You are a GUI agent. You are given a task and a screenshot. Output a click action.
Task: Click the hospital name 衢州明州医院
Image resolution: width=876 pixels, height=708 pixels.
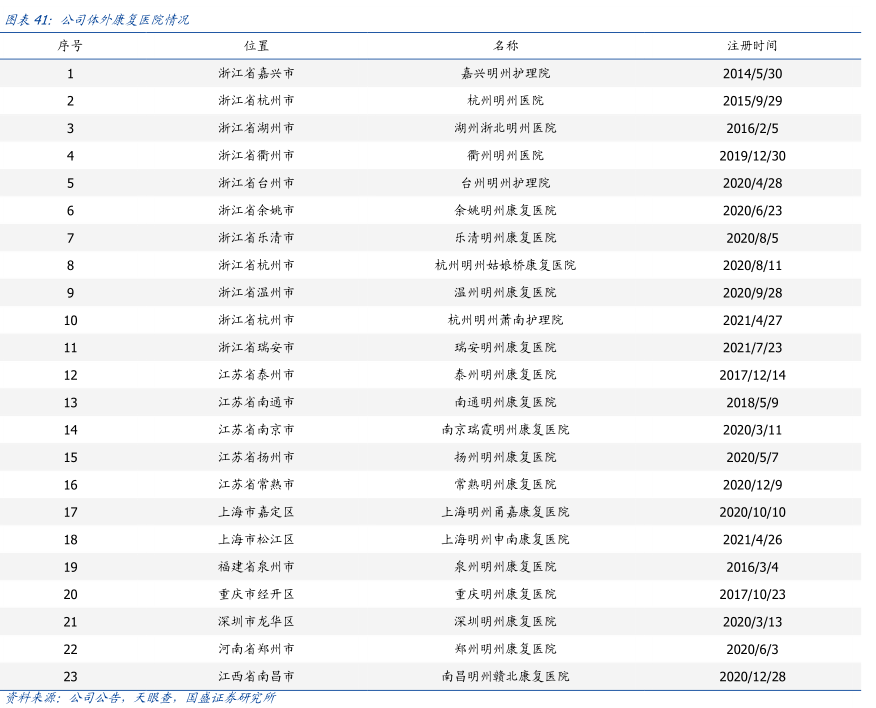pyautogui.click(x=506, y=155)
